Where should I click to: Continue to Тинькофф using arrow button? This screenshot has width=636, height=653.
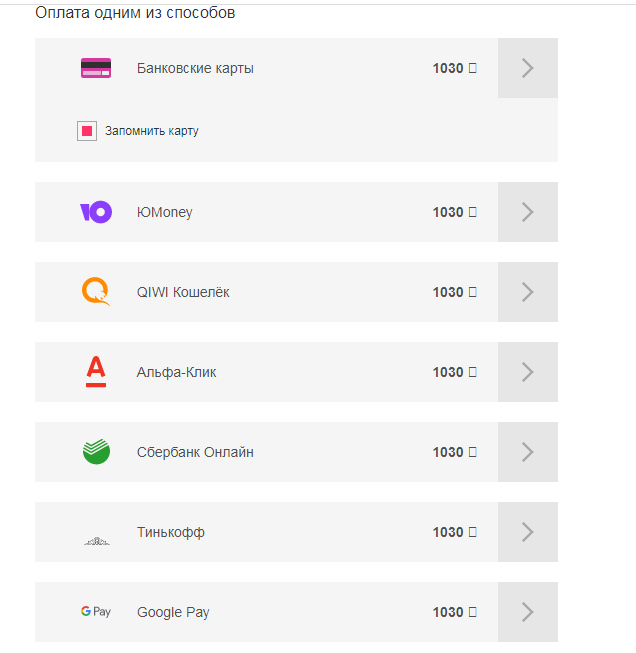click(x=528, y=532)
